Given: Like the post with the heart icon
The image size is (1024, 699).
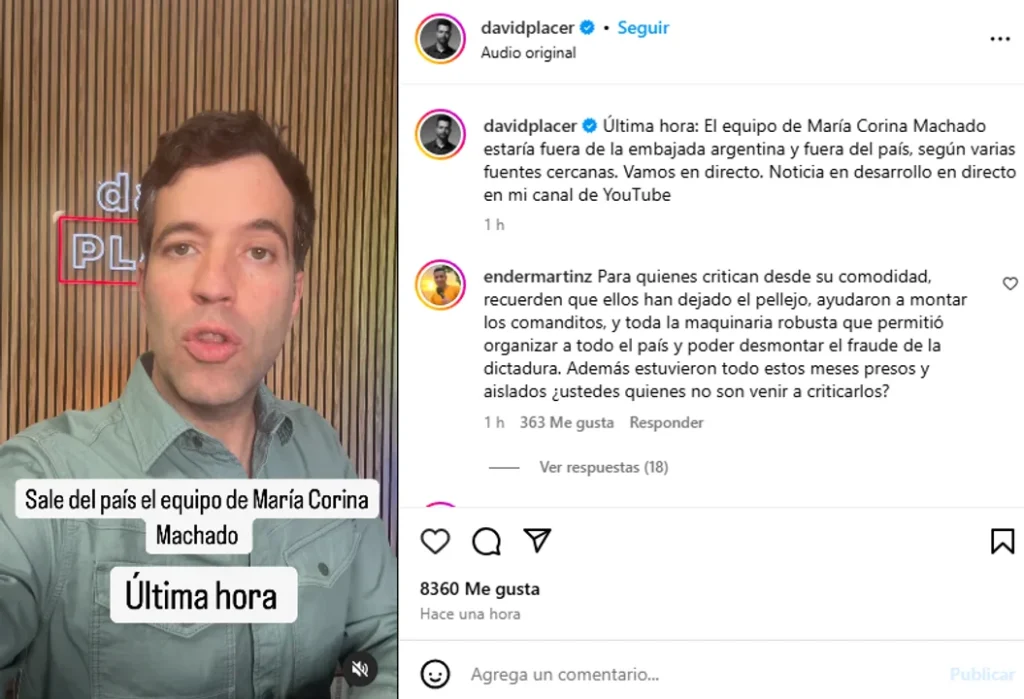Looking at the screenshot, I should click(x=435, y=541).
